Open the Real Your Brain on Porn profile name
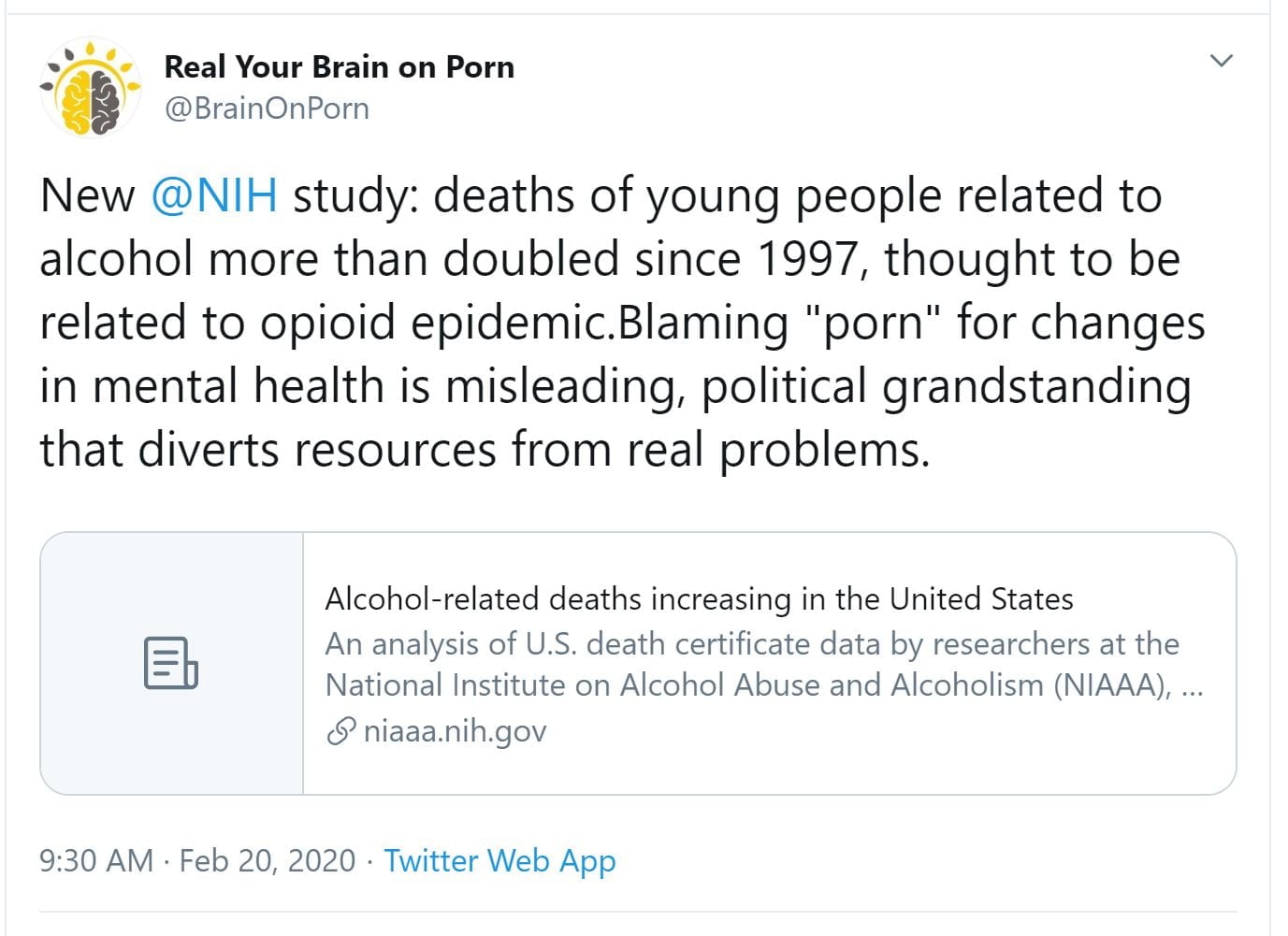The height and width of the screenshot is (936, 1288). (339, 67)
